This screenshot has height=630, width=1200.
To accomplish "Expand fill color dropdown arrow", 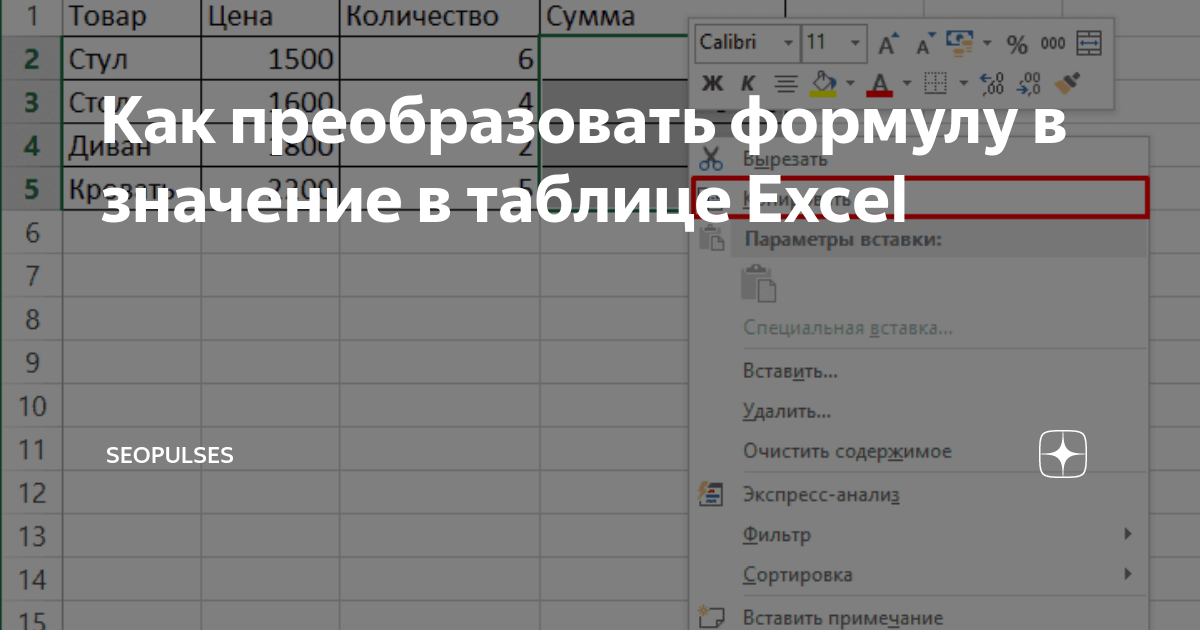I will [x=851, y=83].
